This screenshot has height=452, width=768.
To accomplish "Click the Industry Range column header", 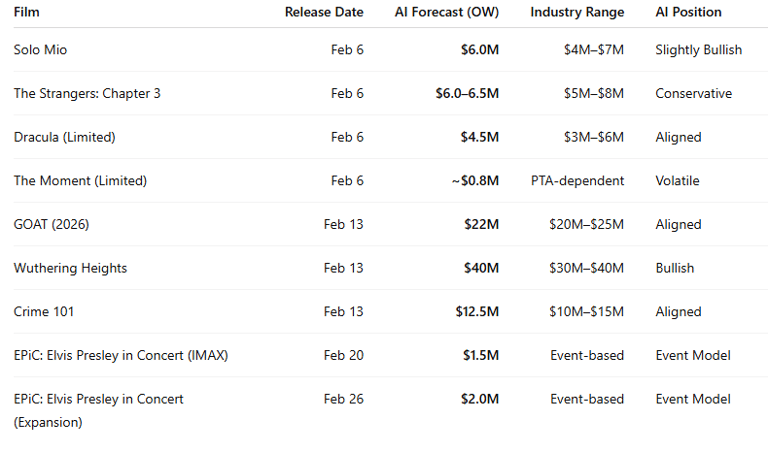I will point(577,12).
